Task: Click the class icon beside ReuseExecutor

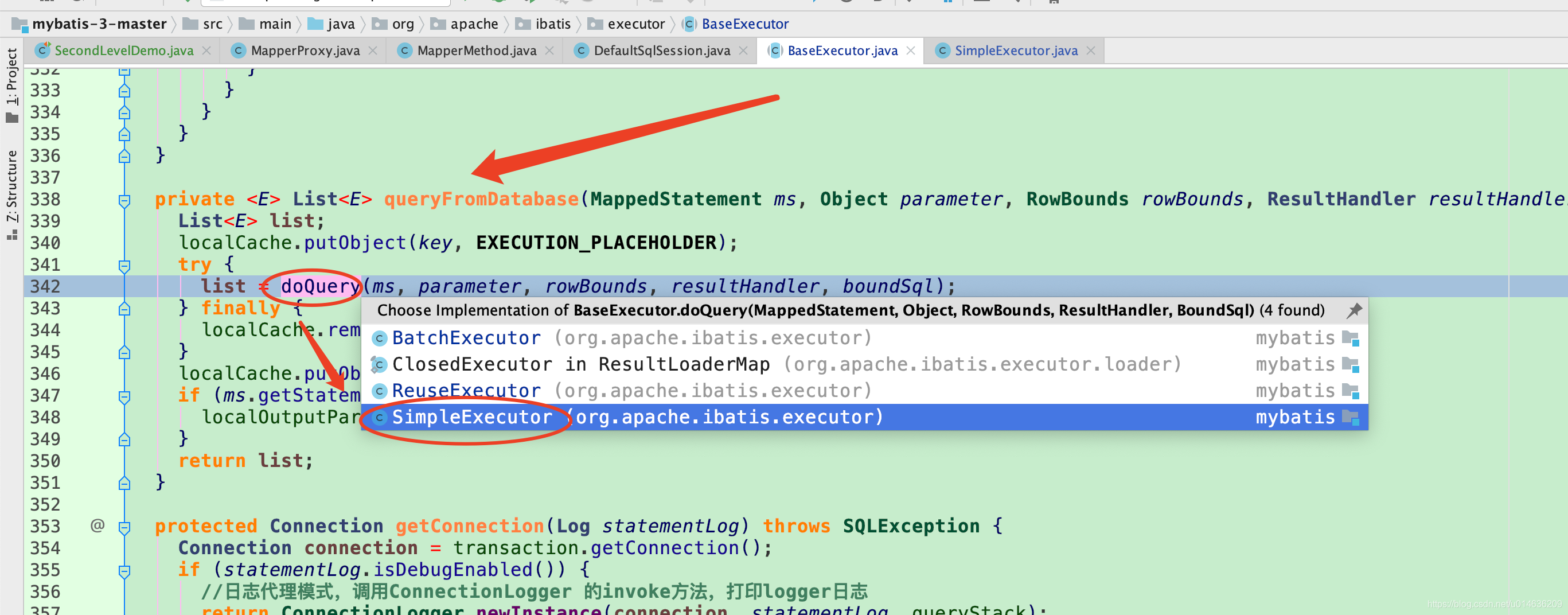Action: pos(379,391)
